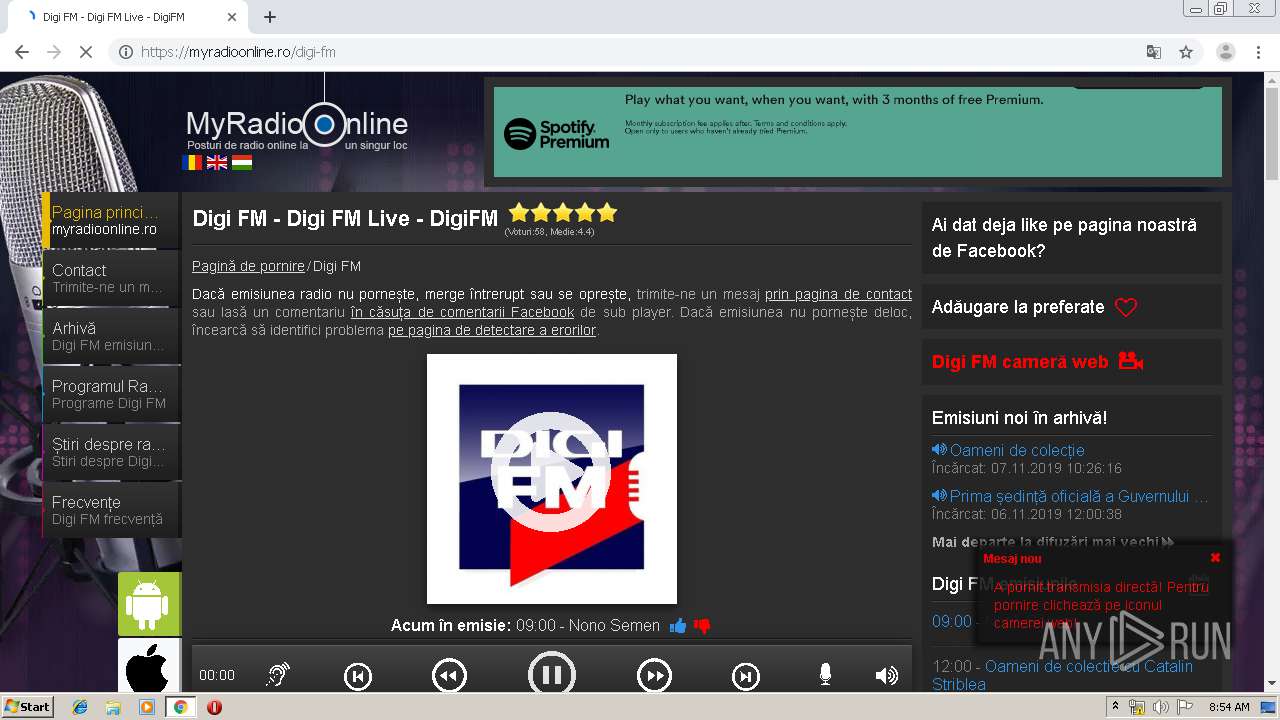
Task: Open File Explorer from taskbar
Action: 113,707
